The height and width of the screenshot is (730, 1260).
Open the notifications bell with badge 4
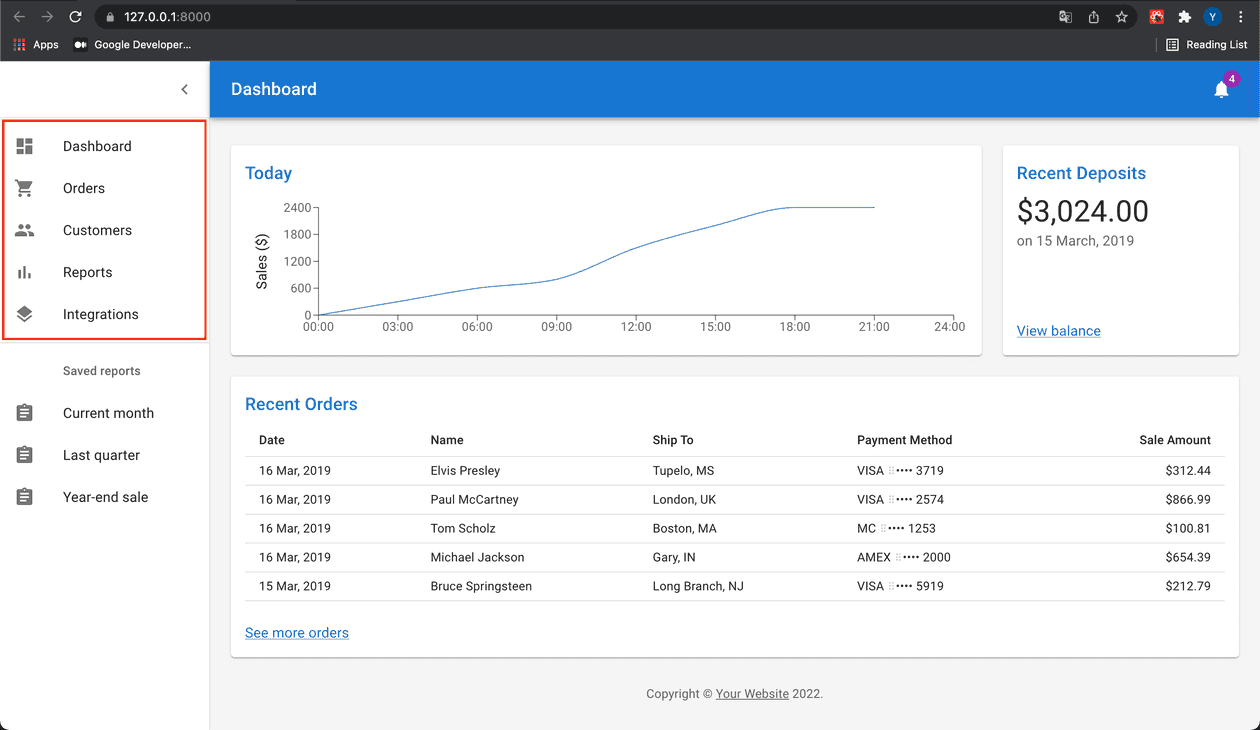pyautogui.click(x=1221, y=89)
